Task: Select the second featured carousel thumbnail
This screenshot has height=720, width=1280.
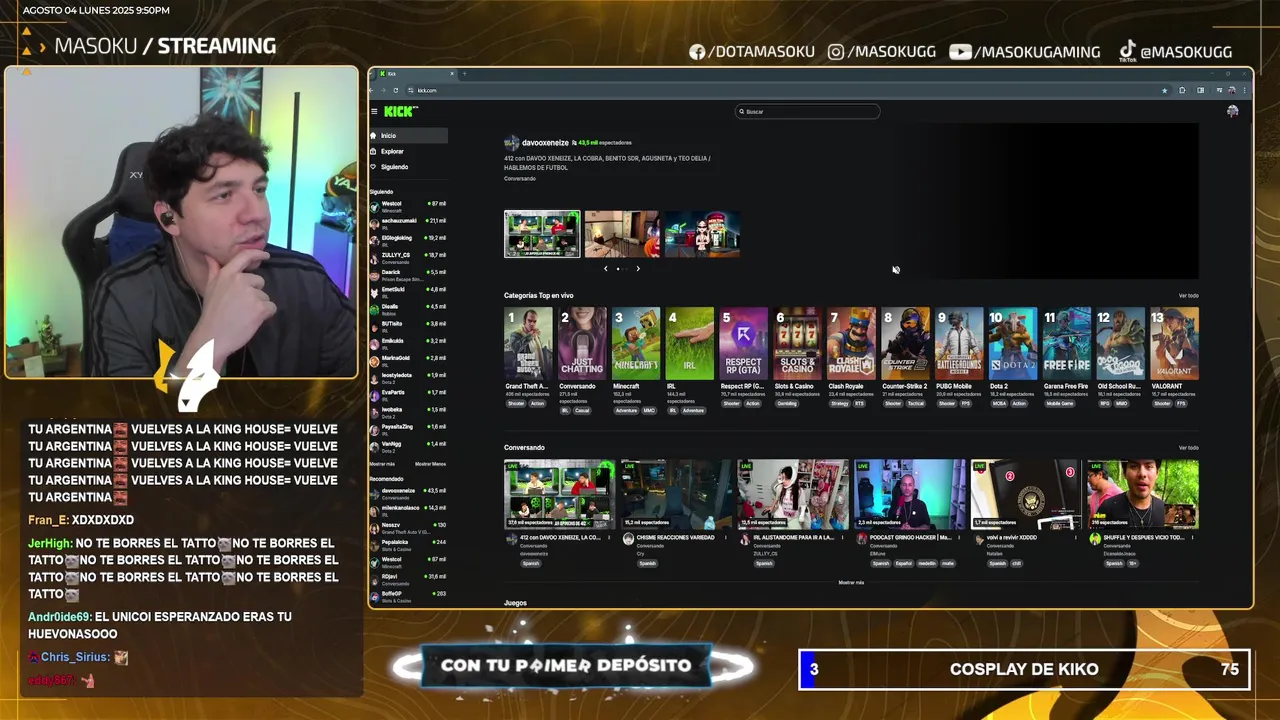Action: point(622,234)
